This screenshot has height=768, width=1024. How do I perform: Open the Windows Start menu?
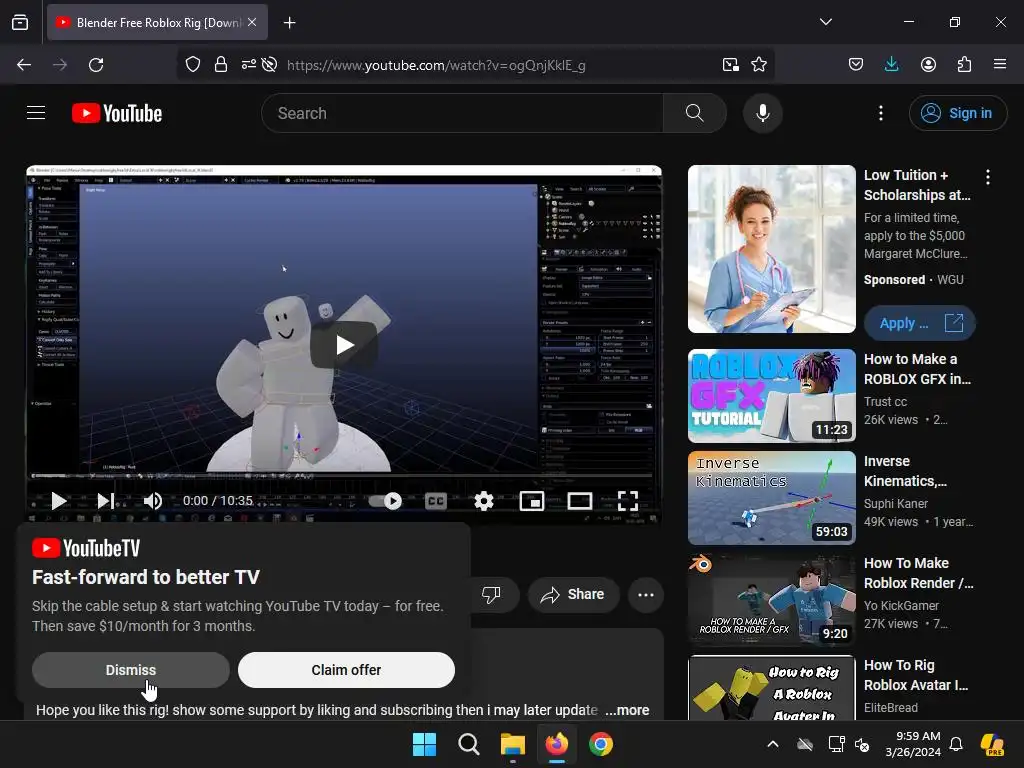tap(424, 744)
